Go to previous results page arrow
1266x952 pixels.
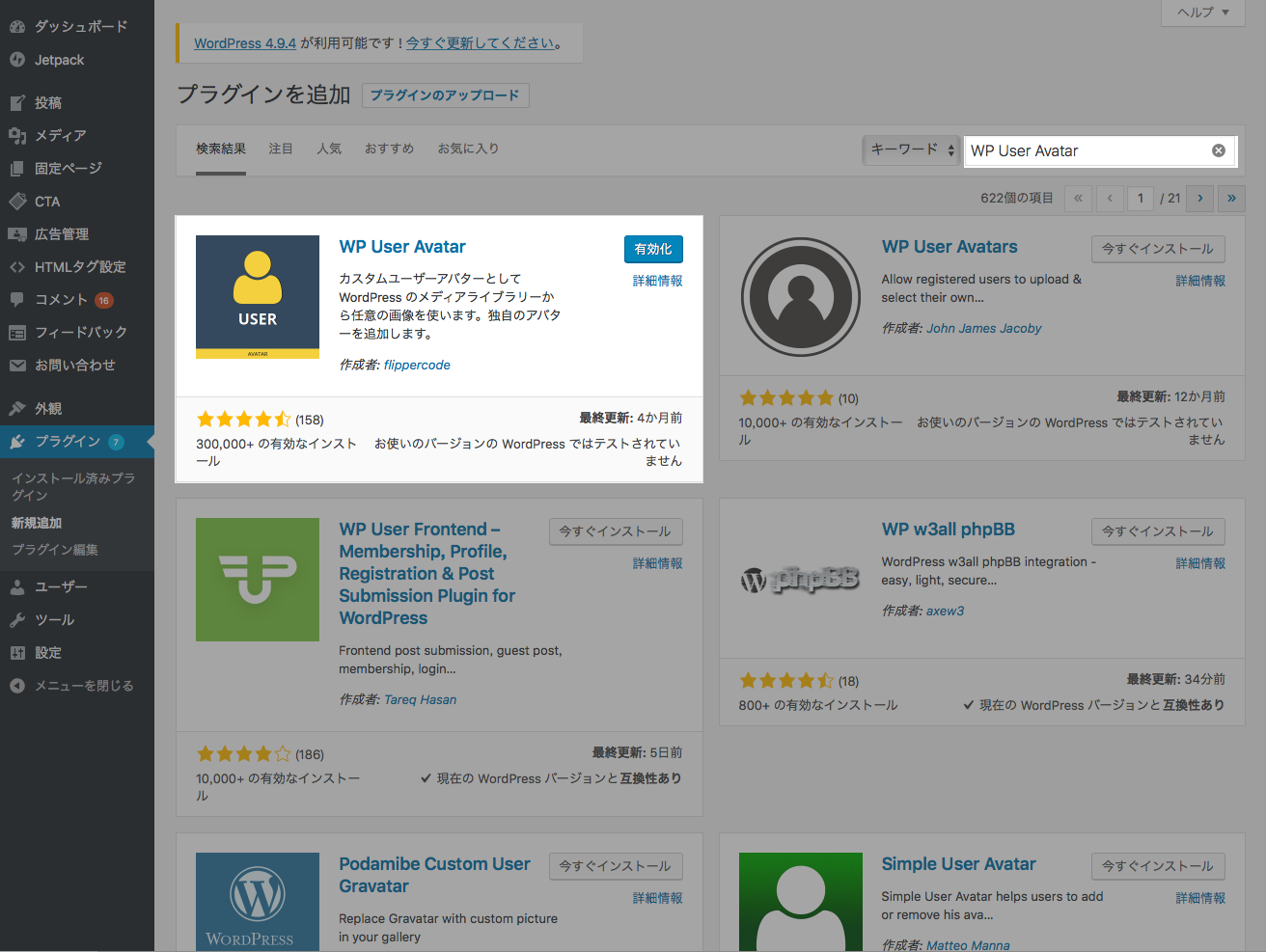coord(1110,198)
